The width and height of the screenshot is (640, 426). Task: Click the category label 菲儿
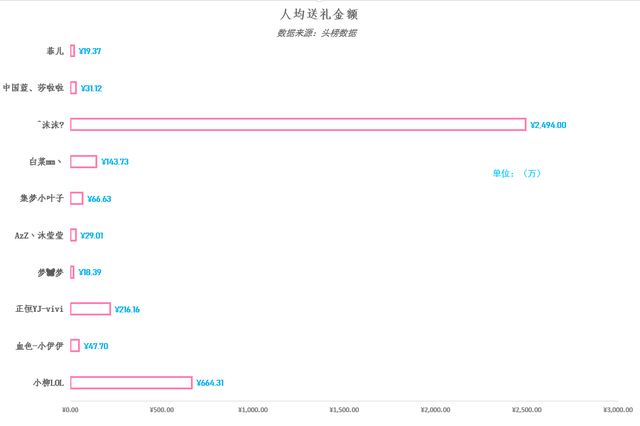[x=55, y=51]
